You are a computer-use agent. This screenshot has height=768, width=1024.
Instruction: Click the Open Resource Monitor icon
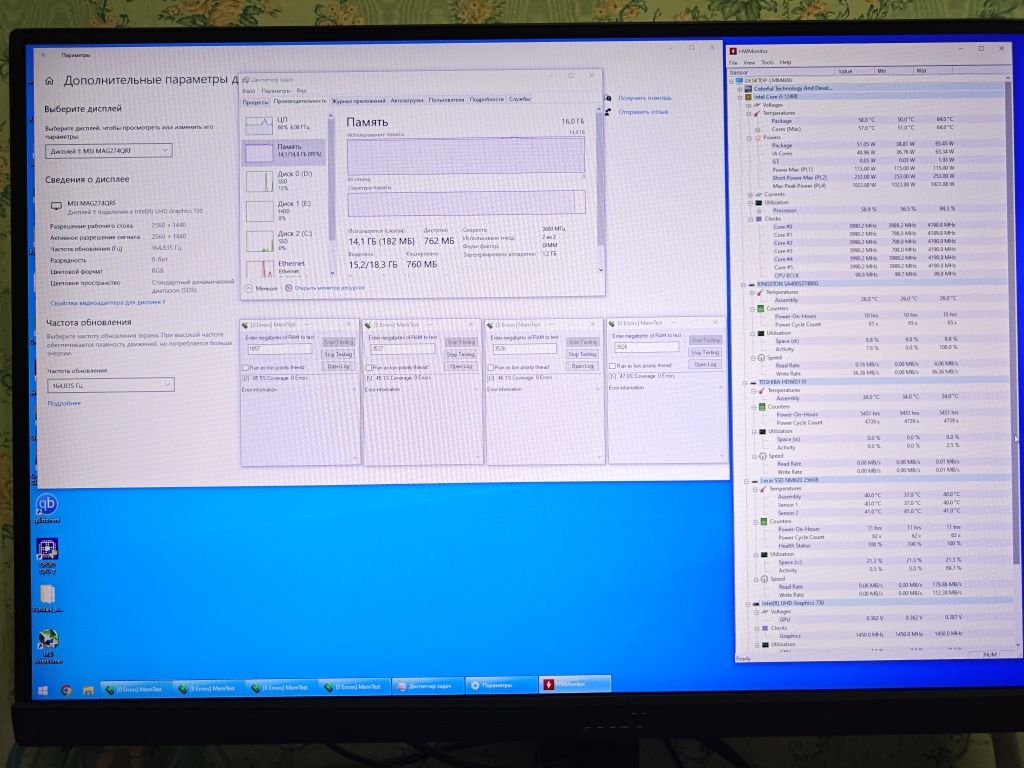click(289, 288)
